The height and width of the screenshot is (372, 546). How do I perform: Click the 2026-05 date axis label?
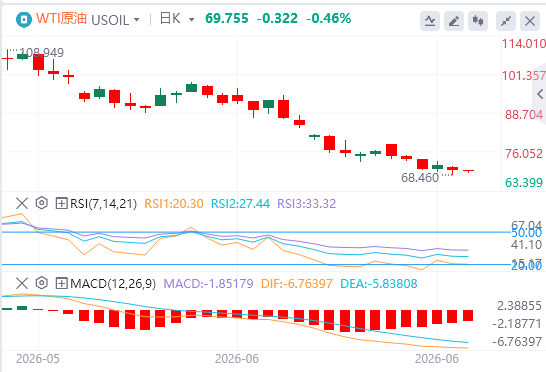(x=38, y=358)
